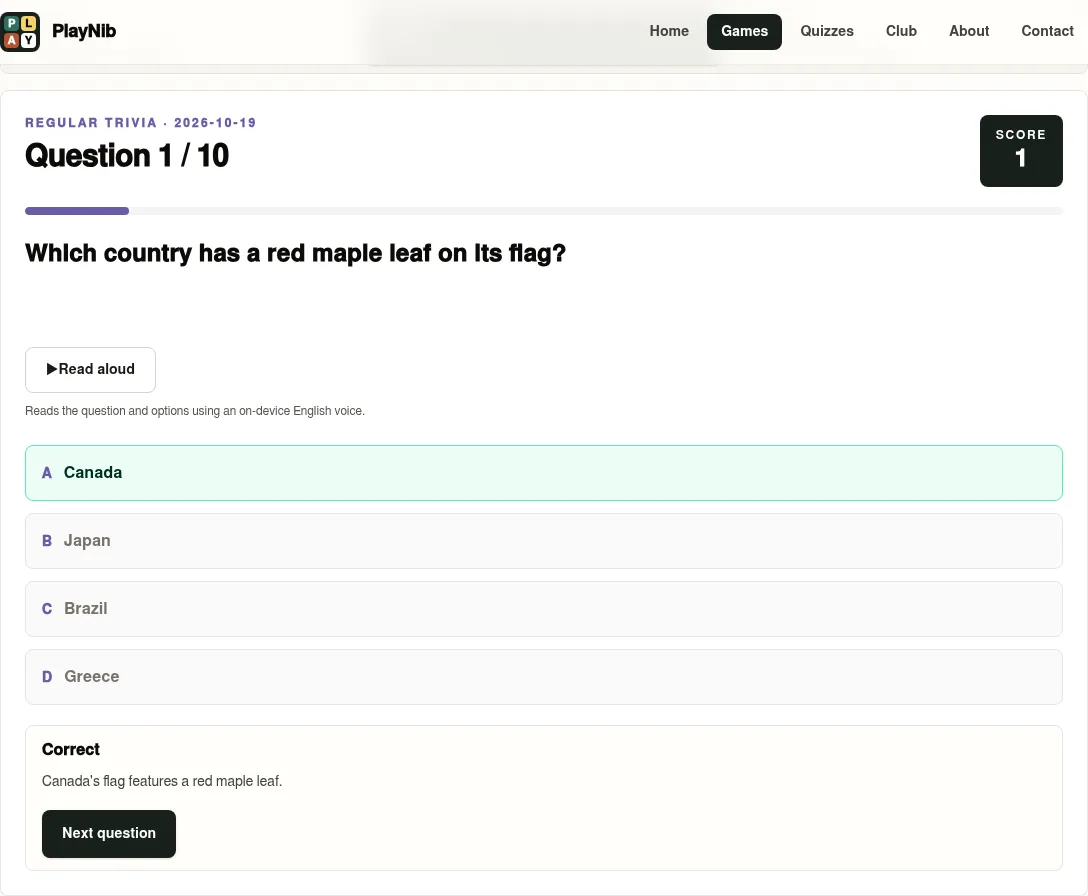Go to the next question
This screenshot has width=1088, height=896.
(109, 834)
